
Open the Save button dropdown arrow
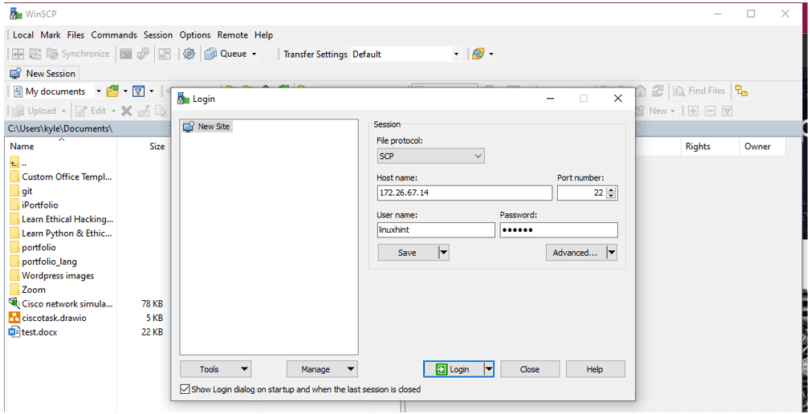(x=443, y=253)
